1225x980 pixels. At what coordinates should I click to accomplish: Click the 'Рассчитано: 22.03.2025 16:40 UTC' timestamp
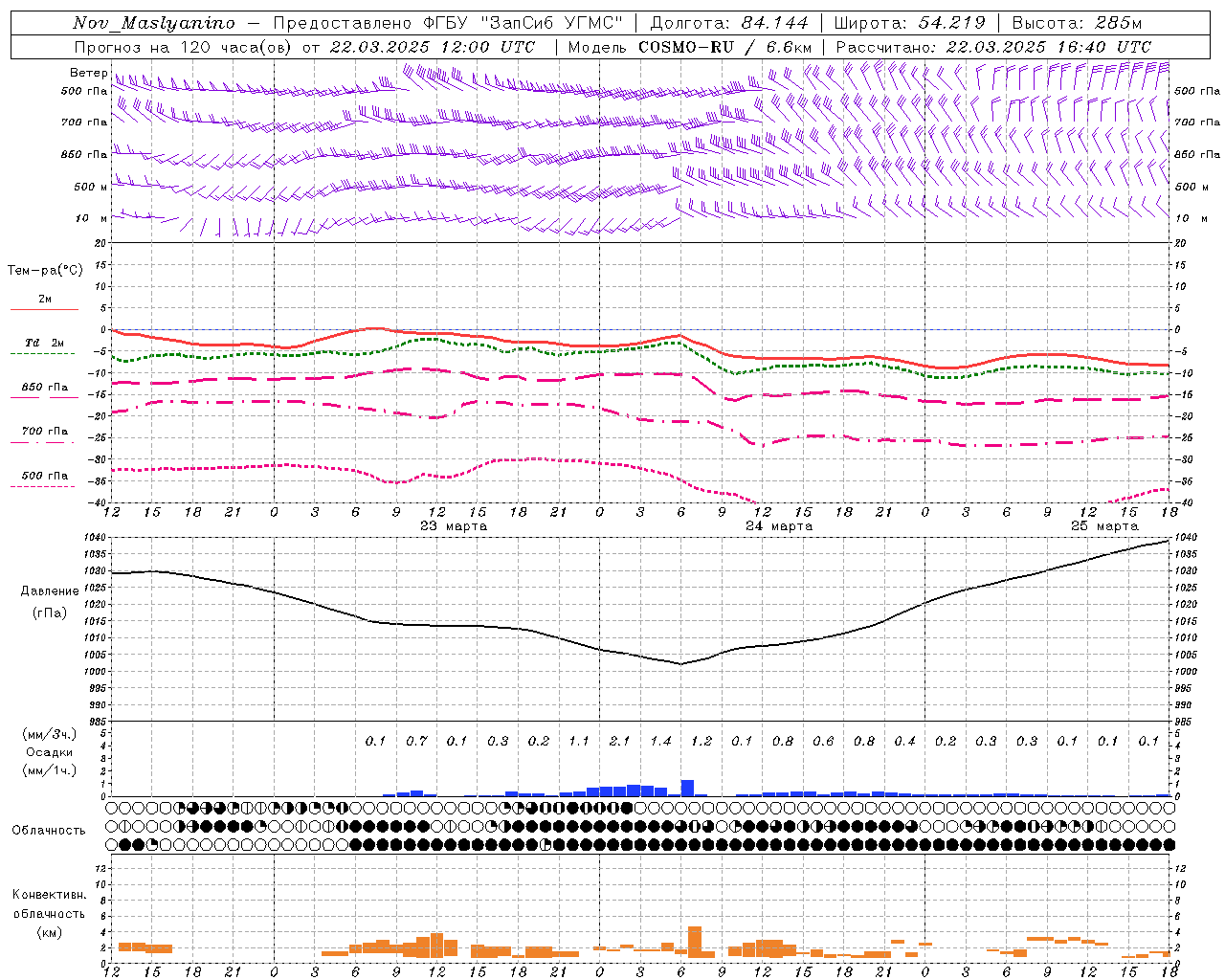tap(993, 46)
